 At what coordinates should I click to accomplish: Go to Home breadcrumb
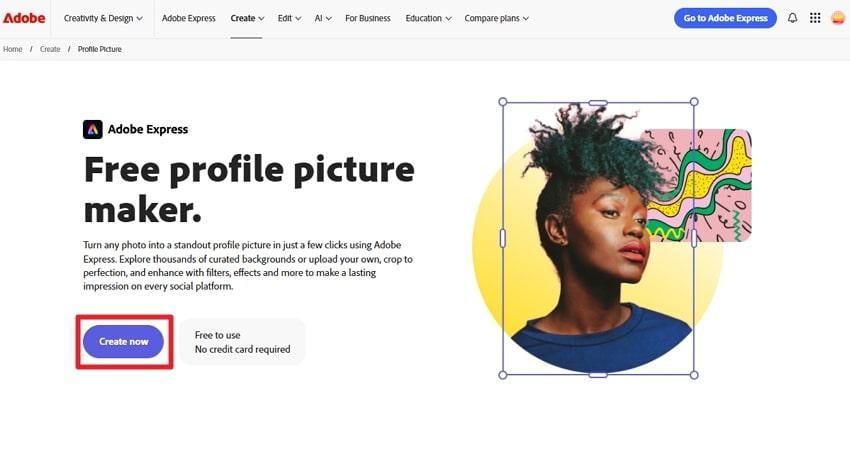12,49
